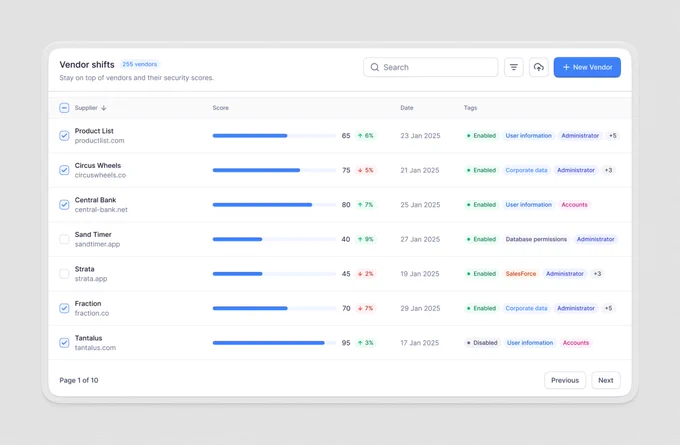Screen dimensions: 680x445
Task: Uncheck the Central Bank row checkbox
Action: (64, 205)
